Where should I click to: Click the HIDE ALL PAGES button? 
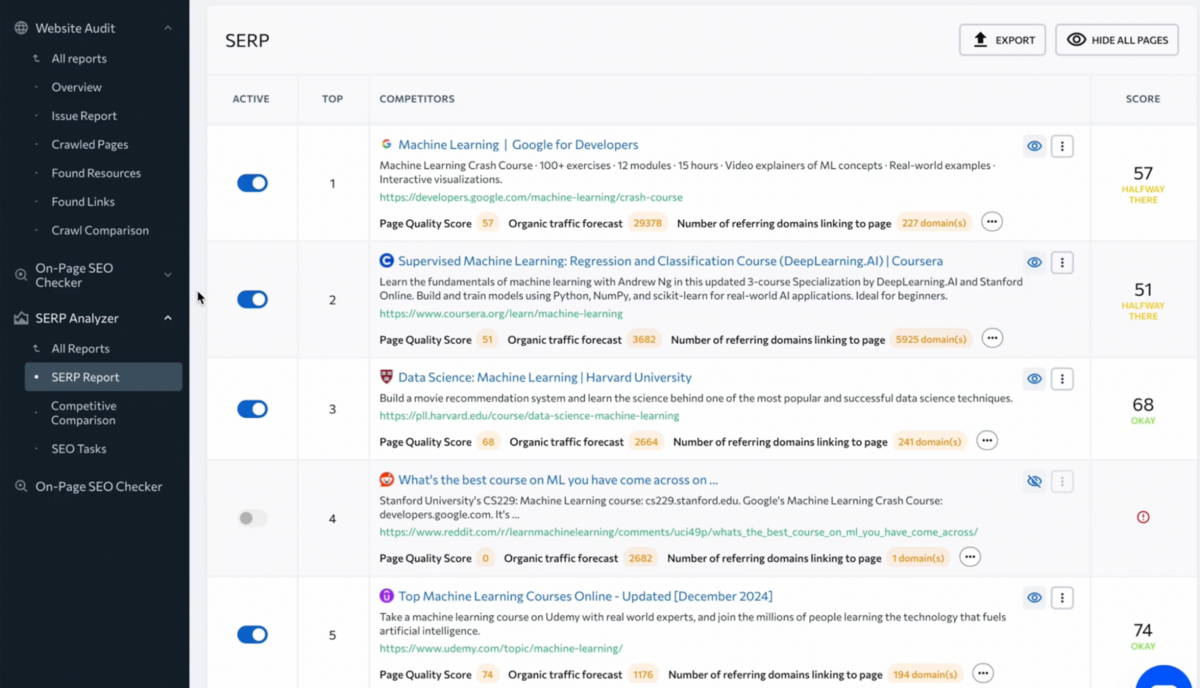(1117, 40)
